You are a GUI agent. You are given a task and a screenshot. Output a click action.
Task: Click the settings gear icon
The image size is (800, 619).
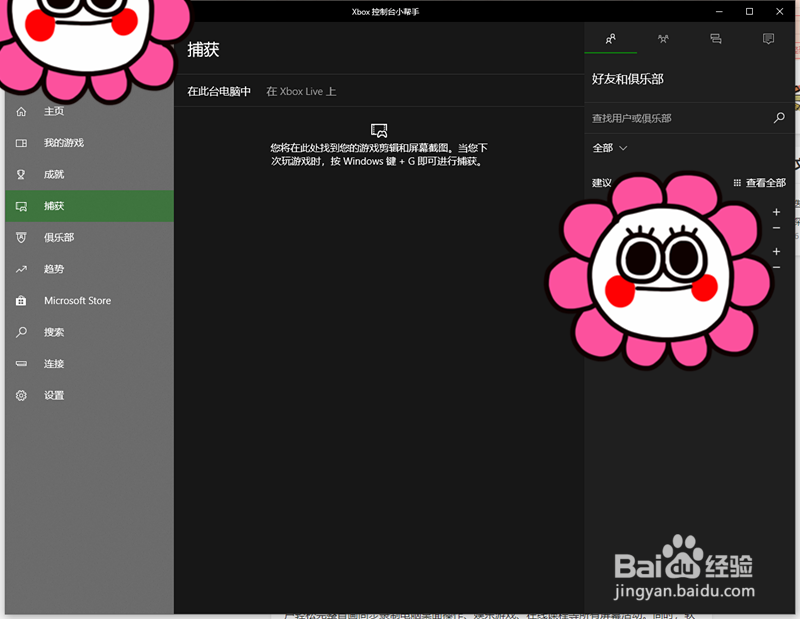[21, 395]
